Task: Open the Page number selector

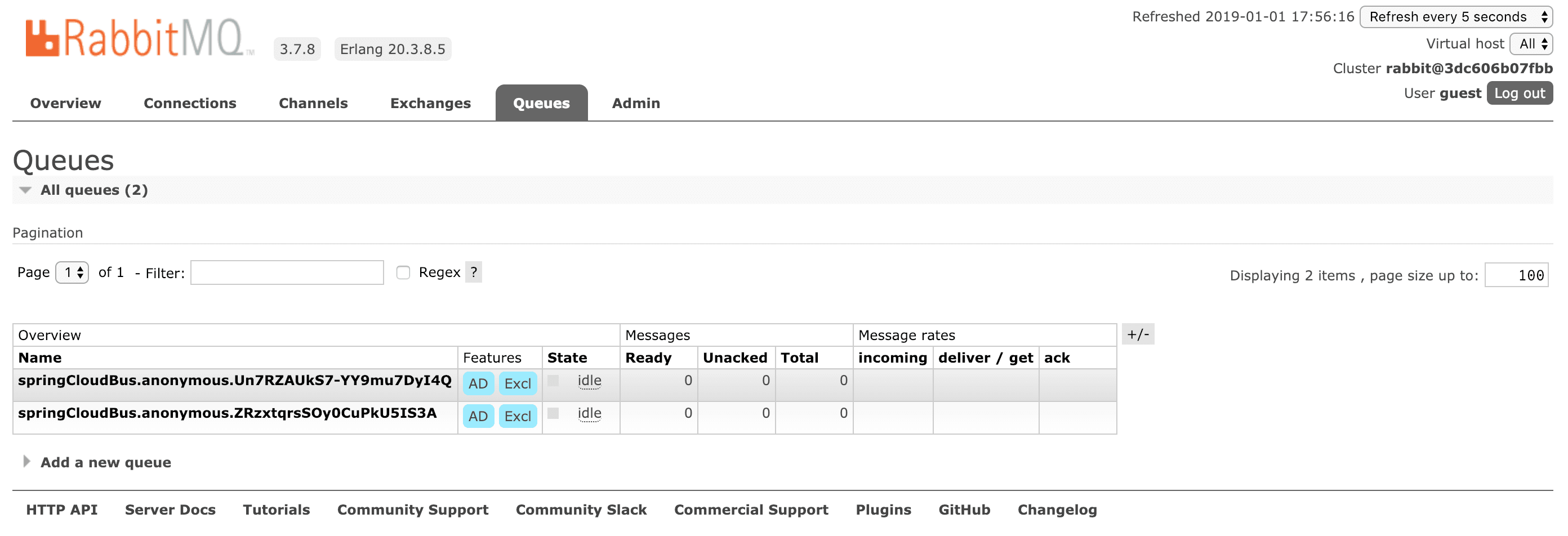Action: tap(73, 273)
